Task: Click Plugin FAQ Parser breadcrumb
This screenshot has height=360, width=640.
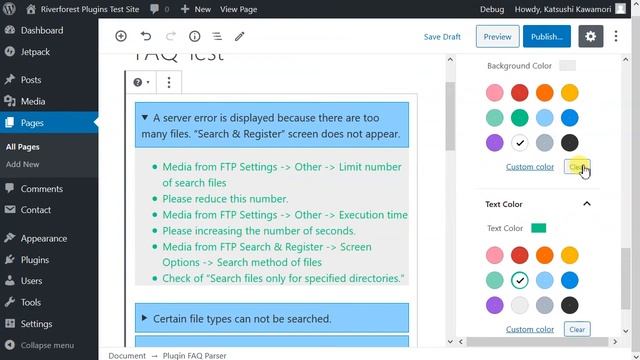Action: click(x=194, y=356)
